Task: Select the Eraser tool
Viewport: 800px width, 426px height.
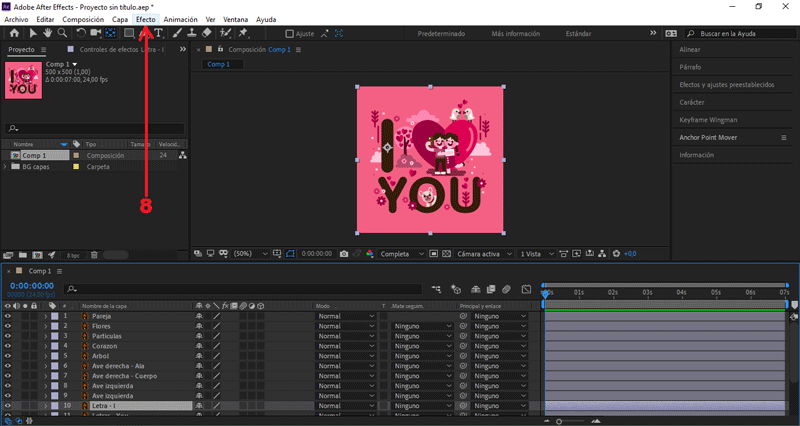Action: (206, 33)
